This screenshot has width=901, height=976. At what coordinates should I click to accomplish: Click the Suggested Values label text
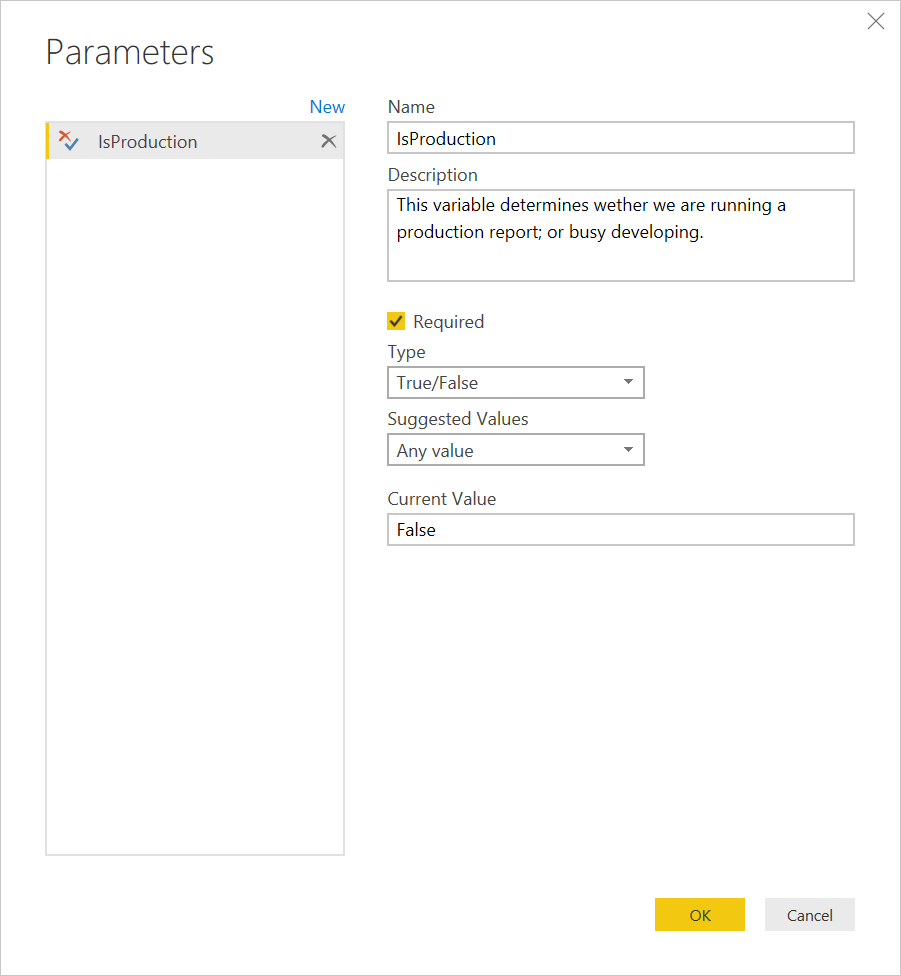point(458,419)
